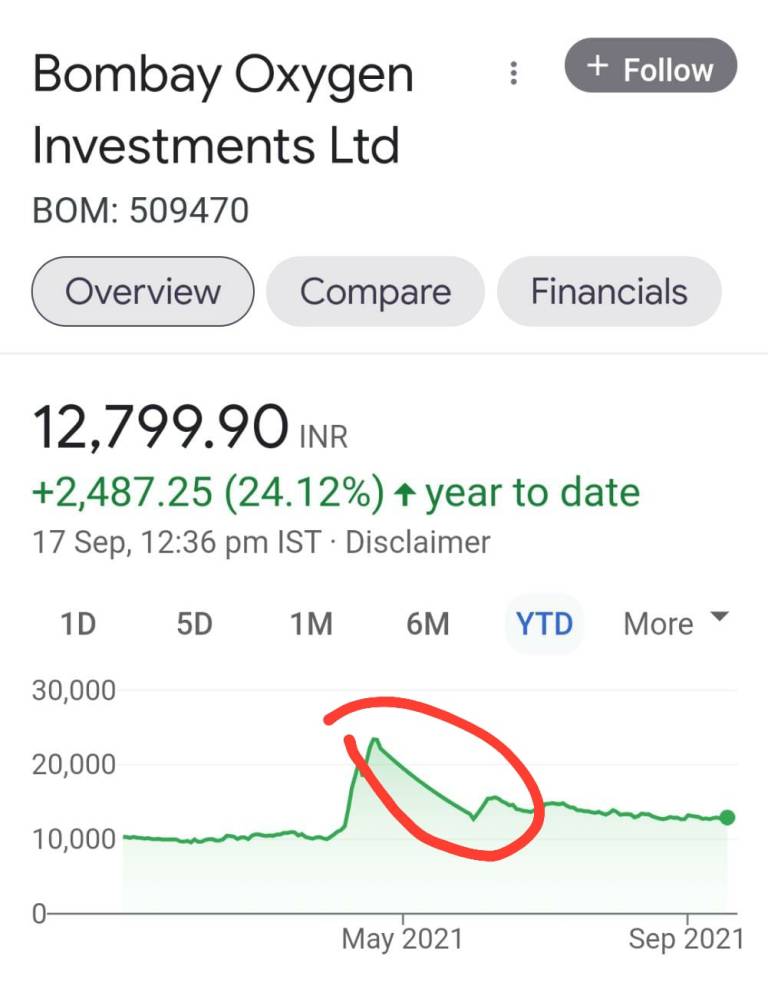The width and height of the screenshot is (768, 982).
Task: Click the plus icon on Follow
Action: [x=597, y=67]
